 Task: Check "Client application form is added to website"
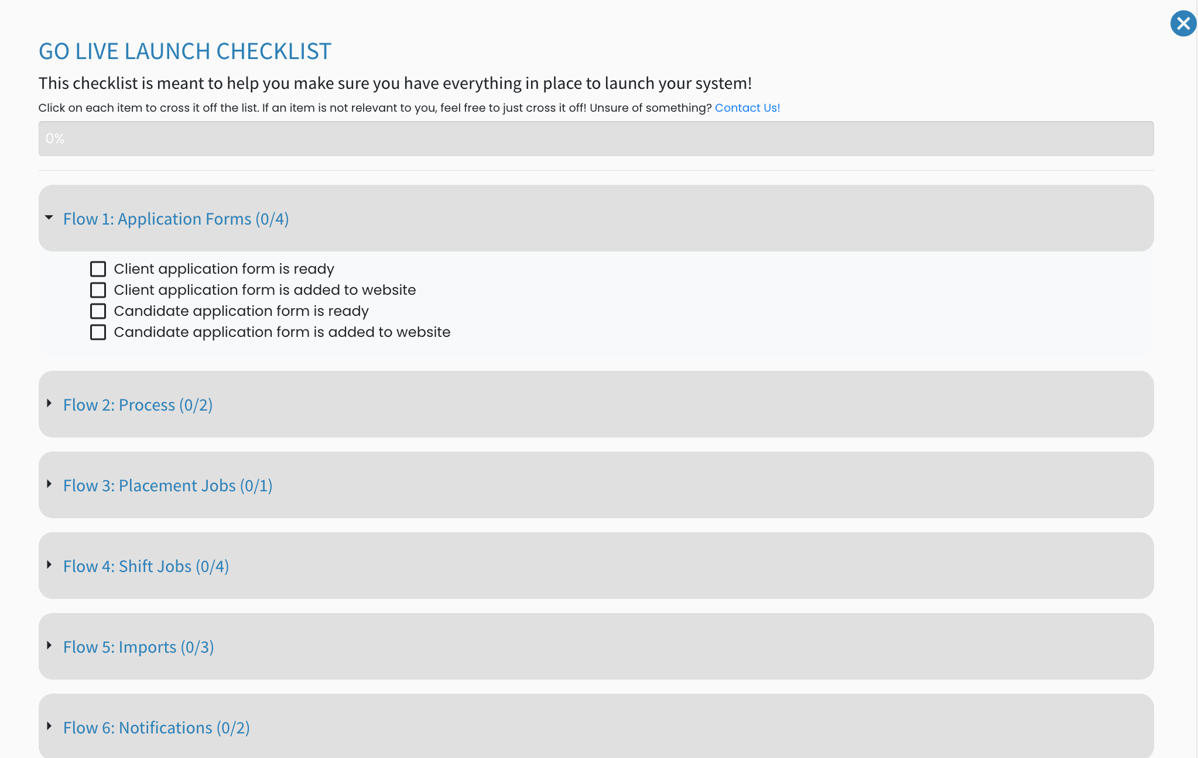[97, 289]
